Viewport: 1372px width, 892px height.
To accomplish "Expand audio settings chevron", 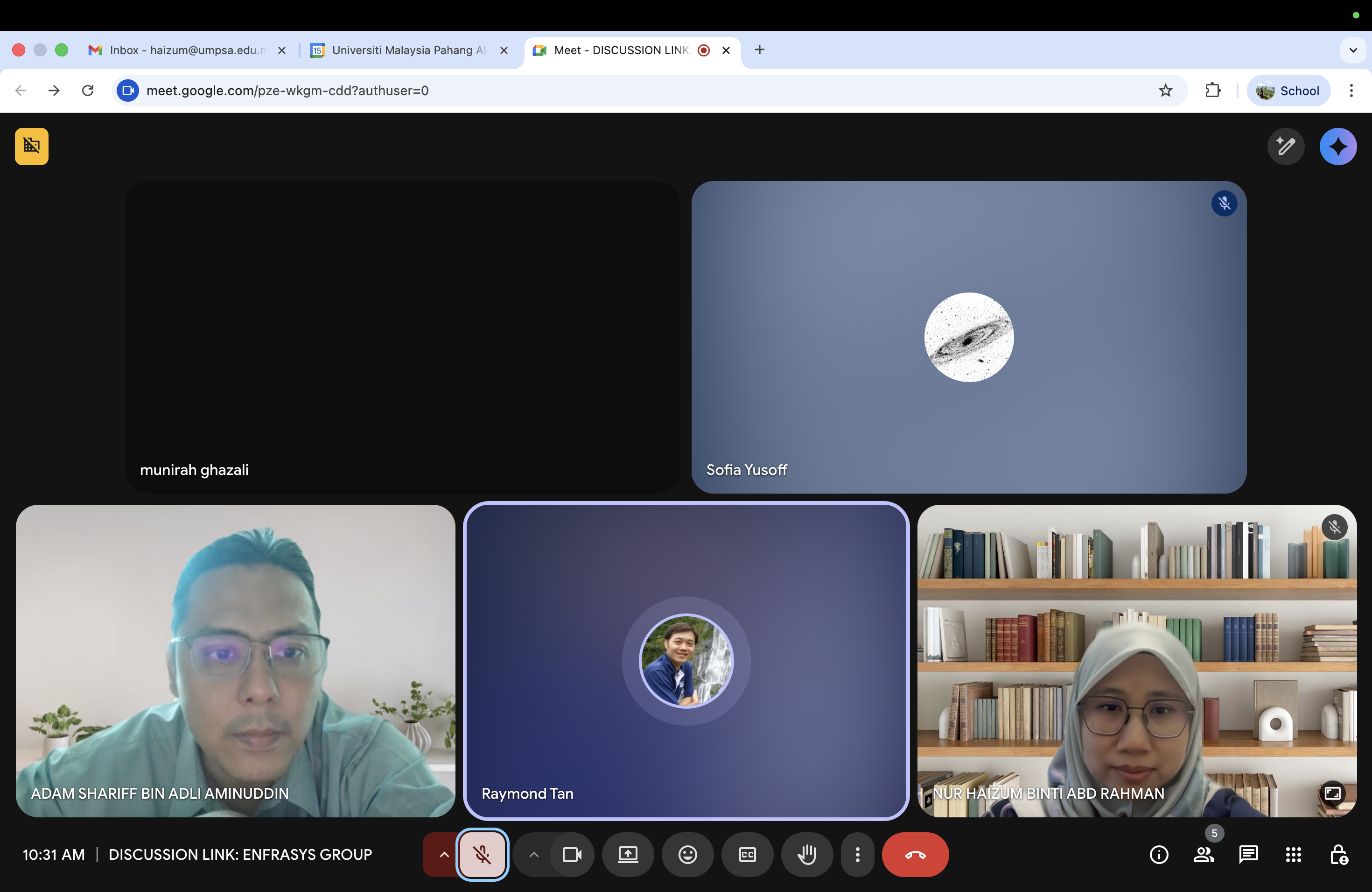I will (443, 855).
